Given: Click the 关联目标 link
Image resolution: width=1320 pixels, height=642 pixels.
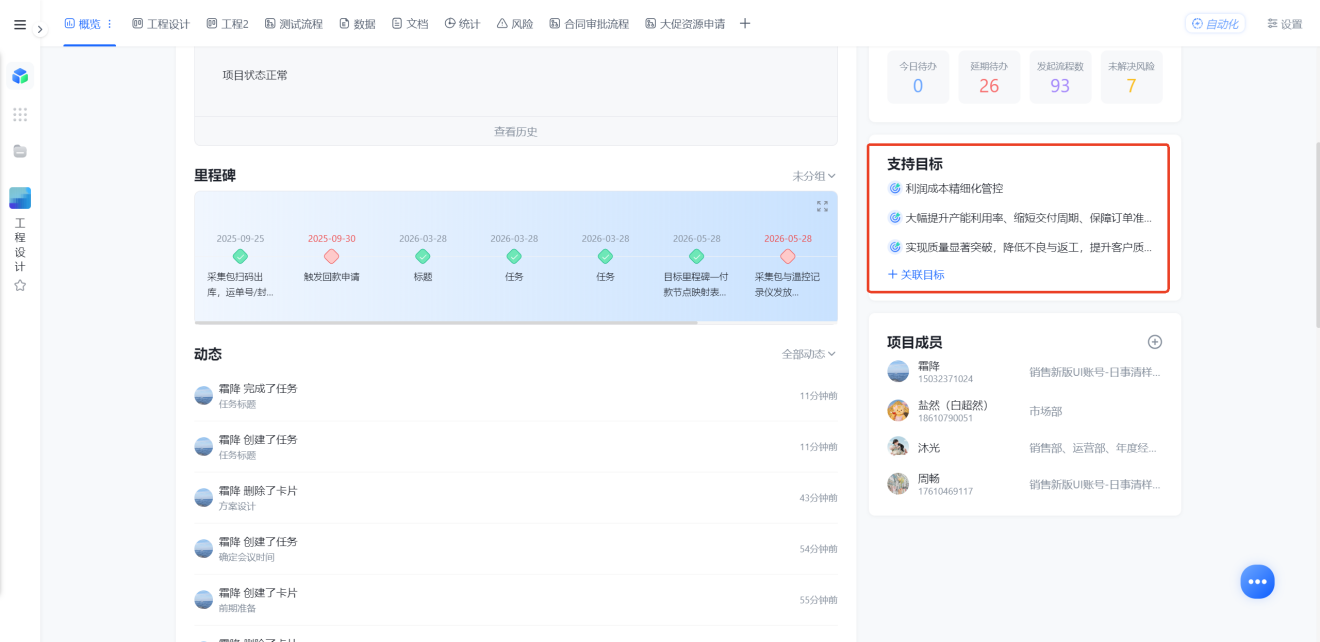Looking at the screenshot, I should (916, 274).
